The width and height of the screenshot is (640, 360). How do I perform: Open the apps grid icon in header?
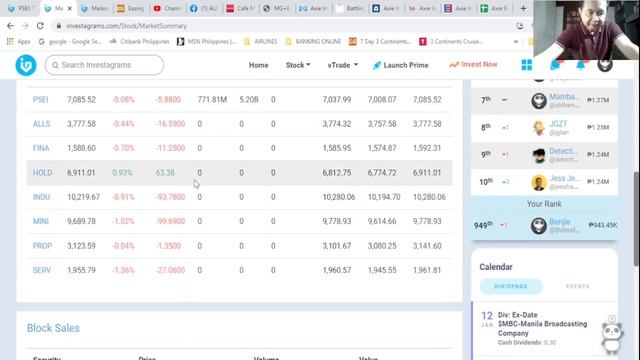click(527, 65)
